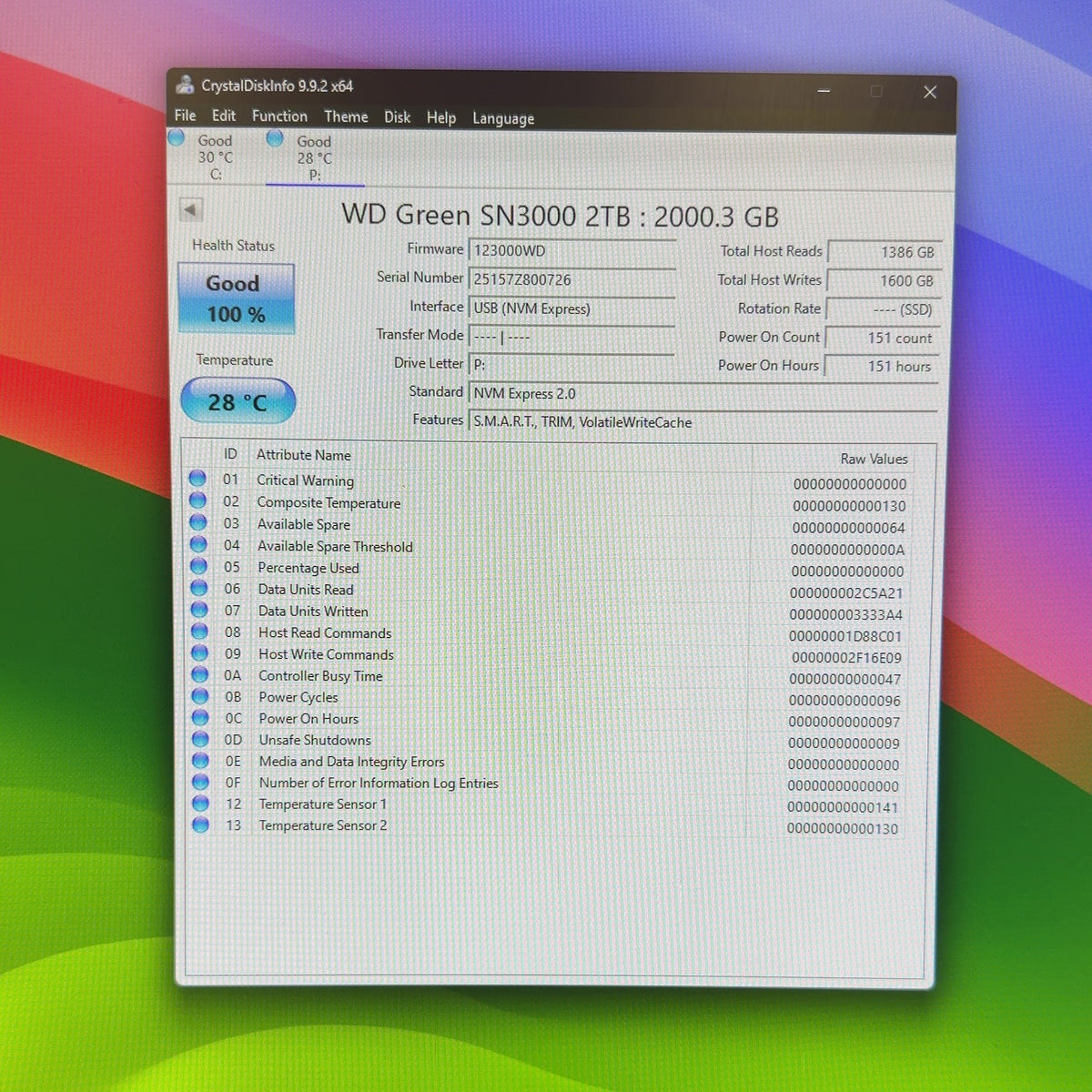Viewport: 1092px width, 1092px height.
Task: Select the C: drive status orb
Action: pos(177,138)
